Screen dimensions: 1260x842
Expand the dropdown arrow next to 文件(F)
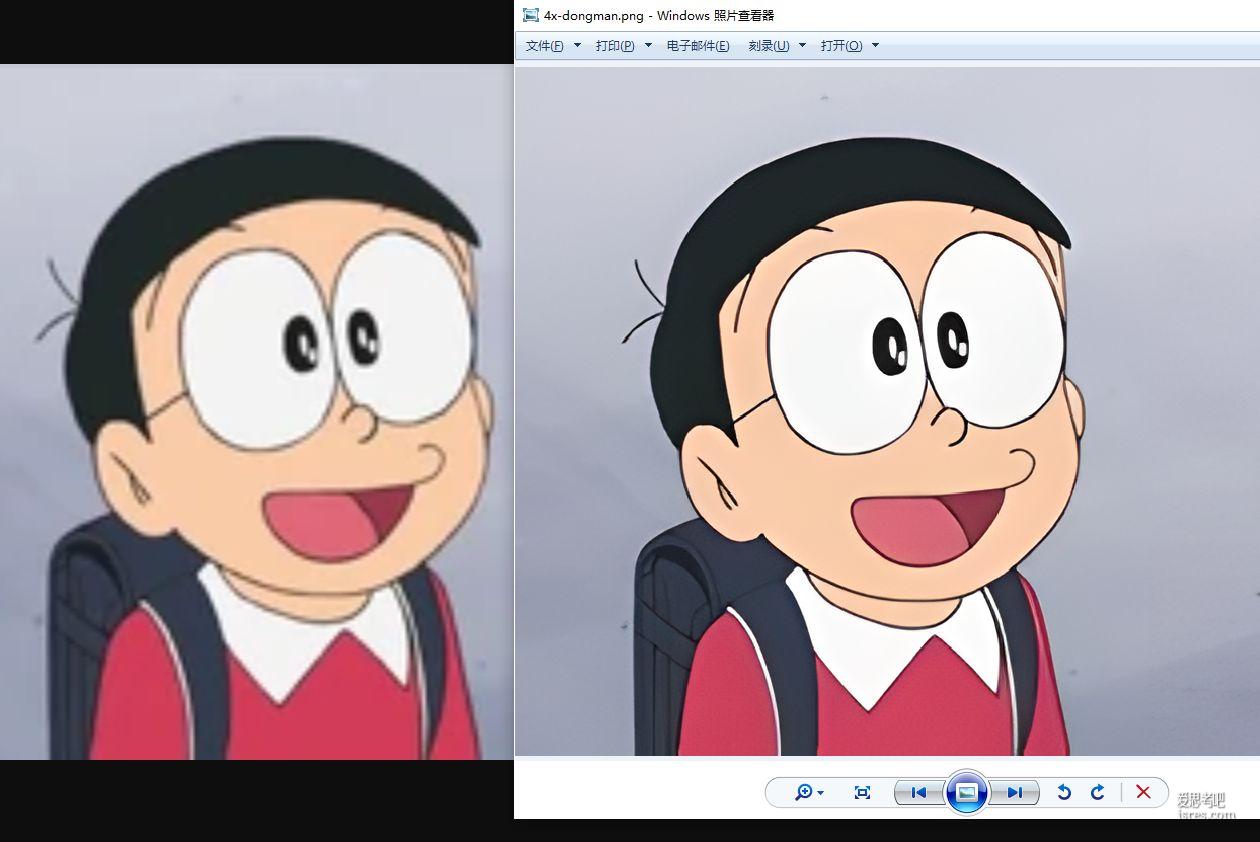click(x=577, y=45)
